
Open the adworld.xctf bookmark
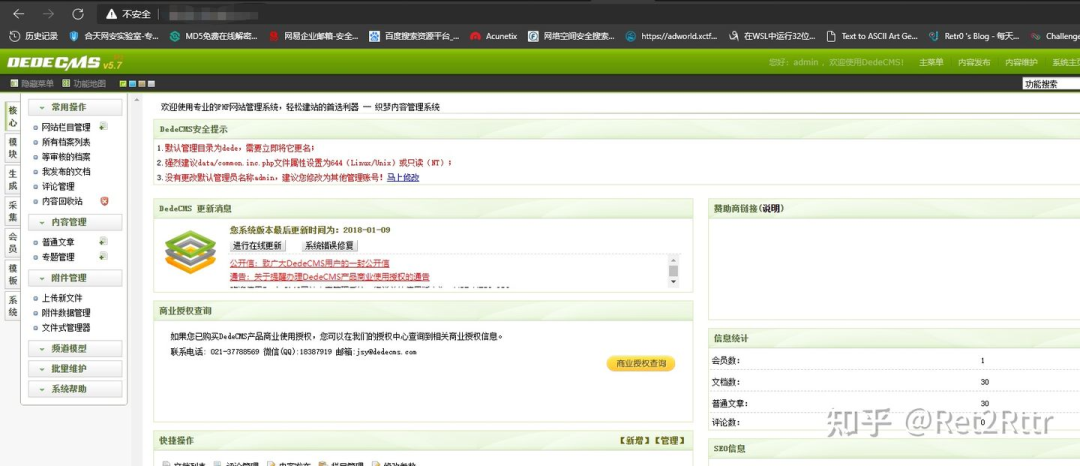coord(671,36)
